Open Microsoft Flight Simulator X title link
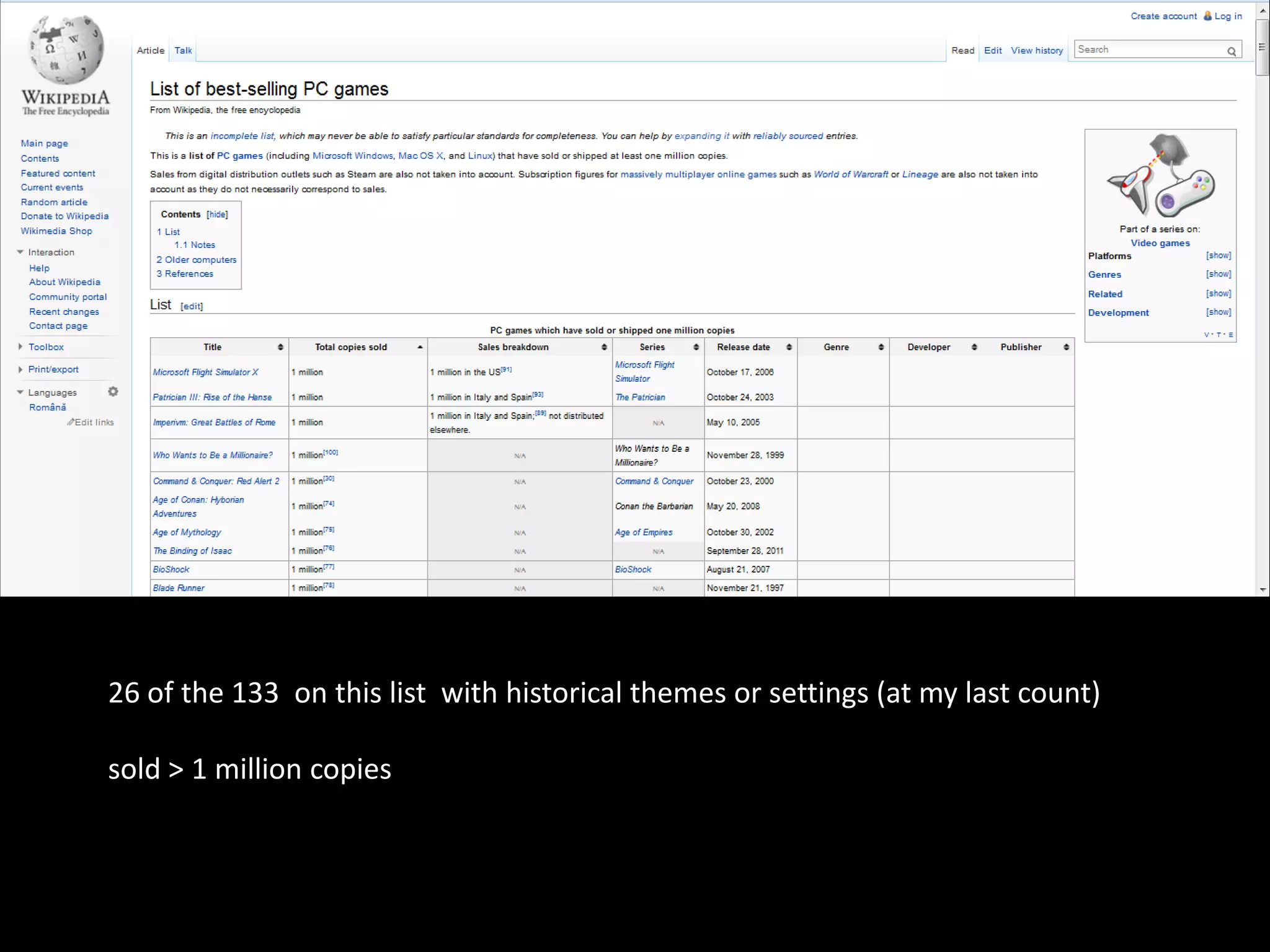Viewport: 1270px width, 952px height. 205,372
